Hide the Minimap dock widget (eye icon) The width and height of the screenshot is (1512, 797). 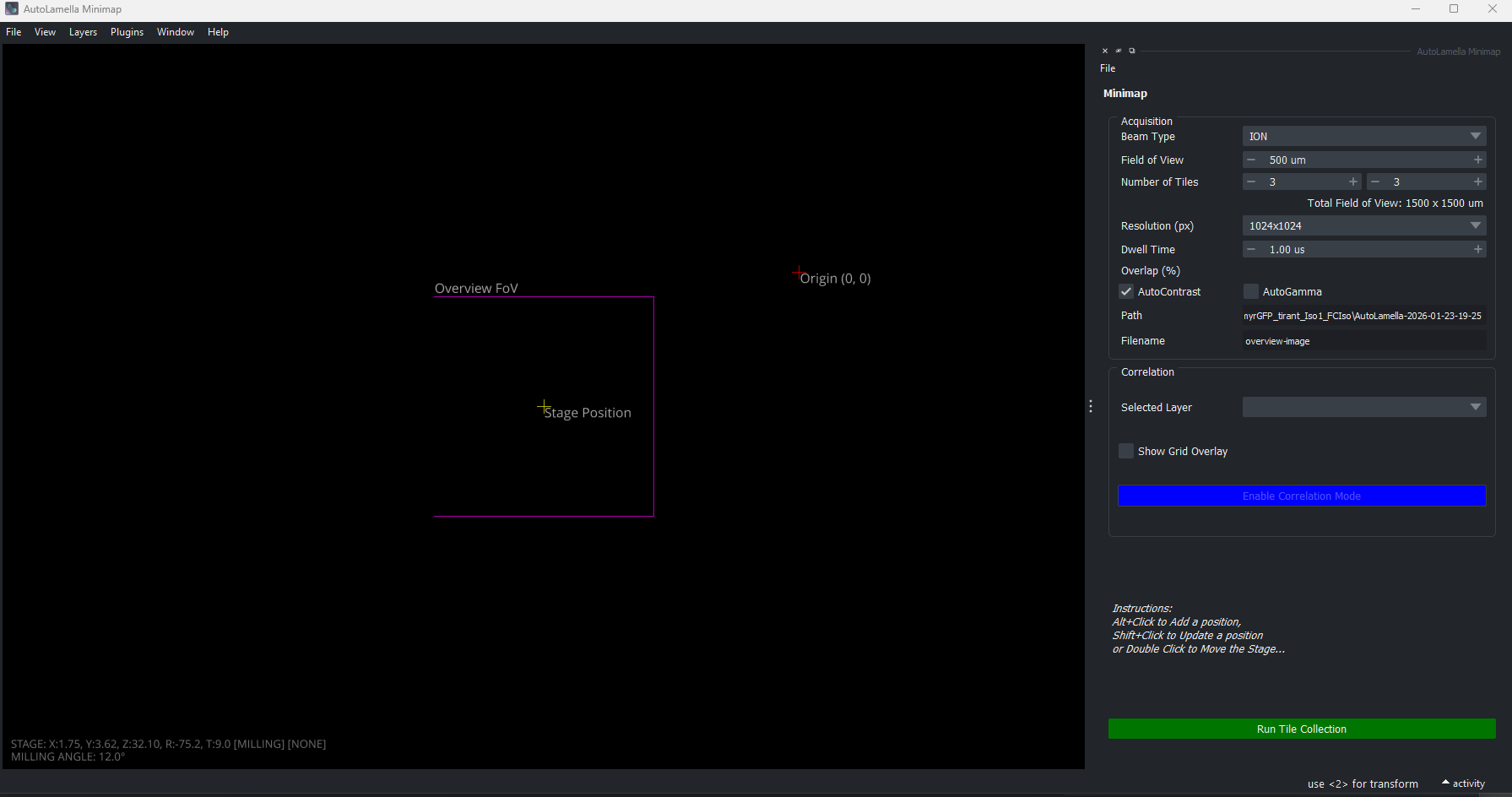[1119, 51]
